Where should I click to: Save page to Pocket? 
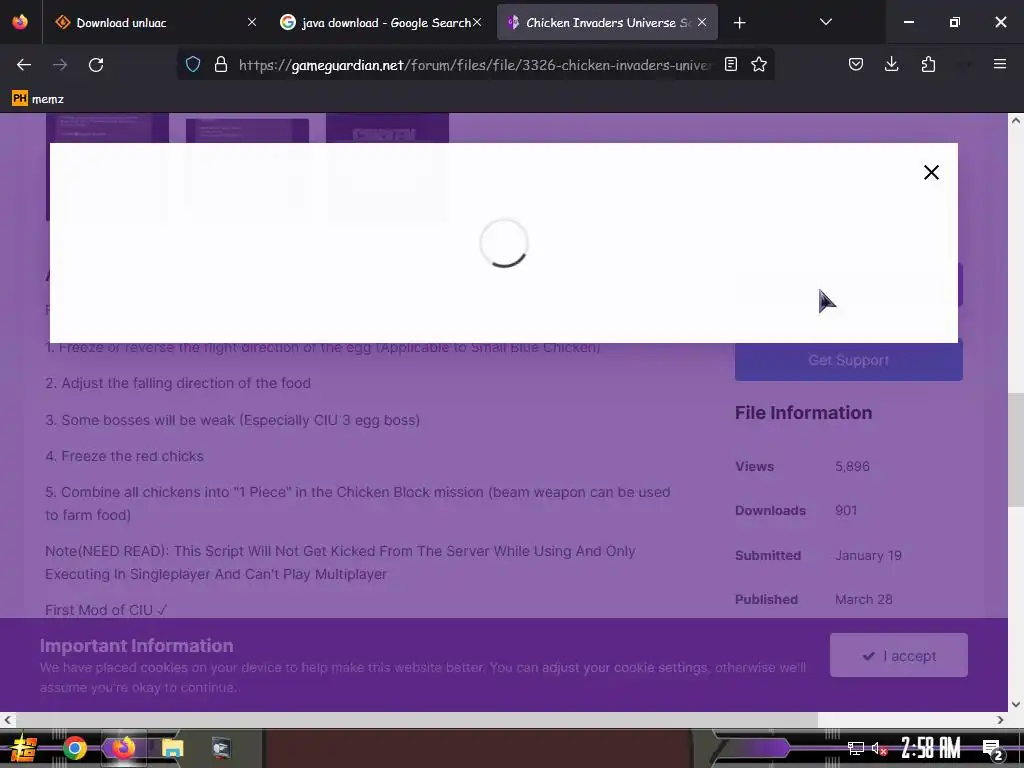point(856,64)
